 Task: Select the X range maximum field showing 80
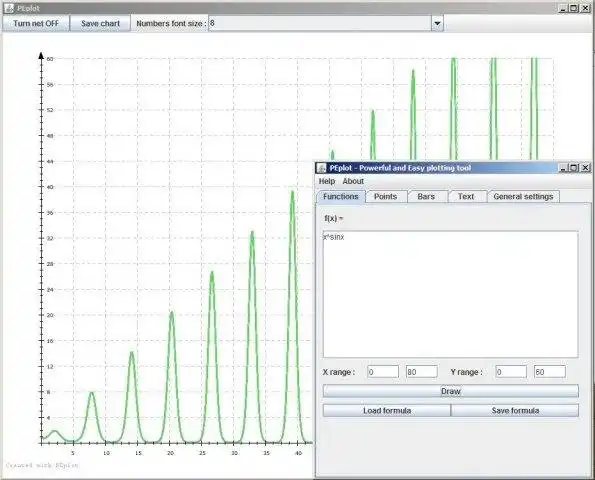422,372
